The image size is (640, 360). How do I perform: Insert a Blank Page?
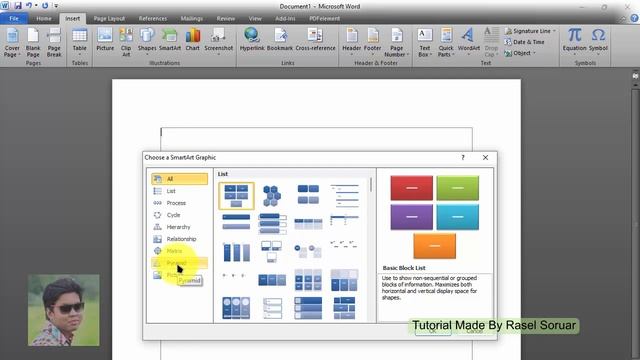(x=33, y=42)
